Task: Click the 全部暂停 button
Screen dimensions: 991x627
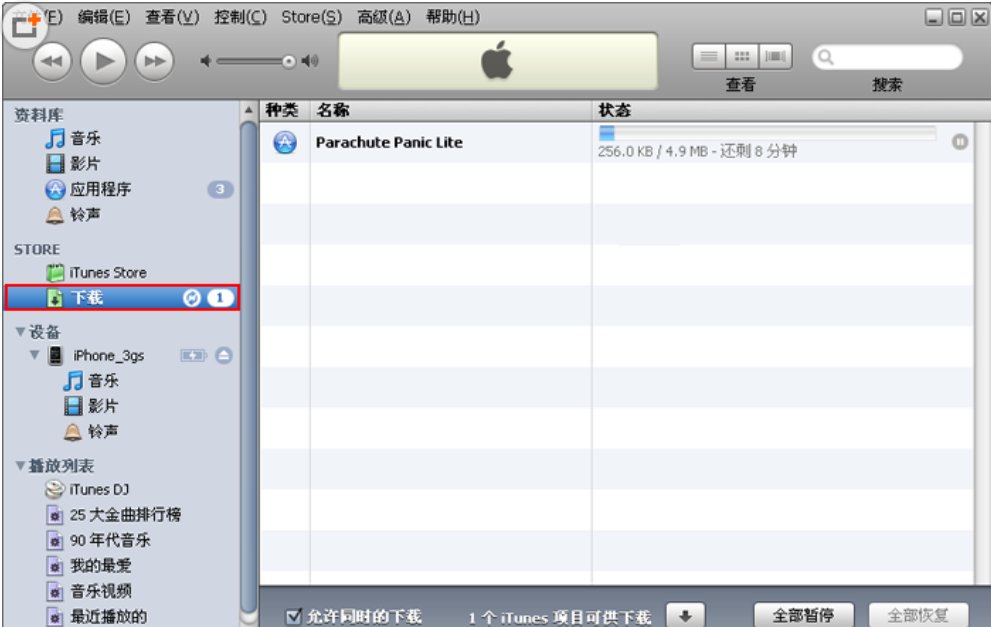Action: [803, 616]
